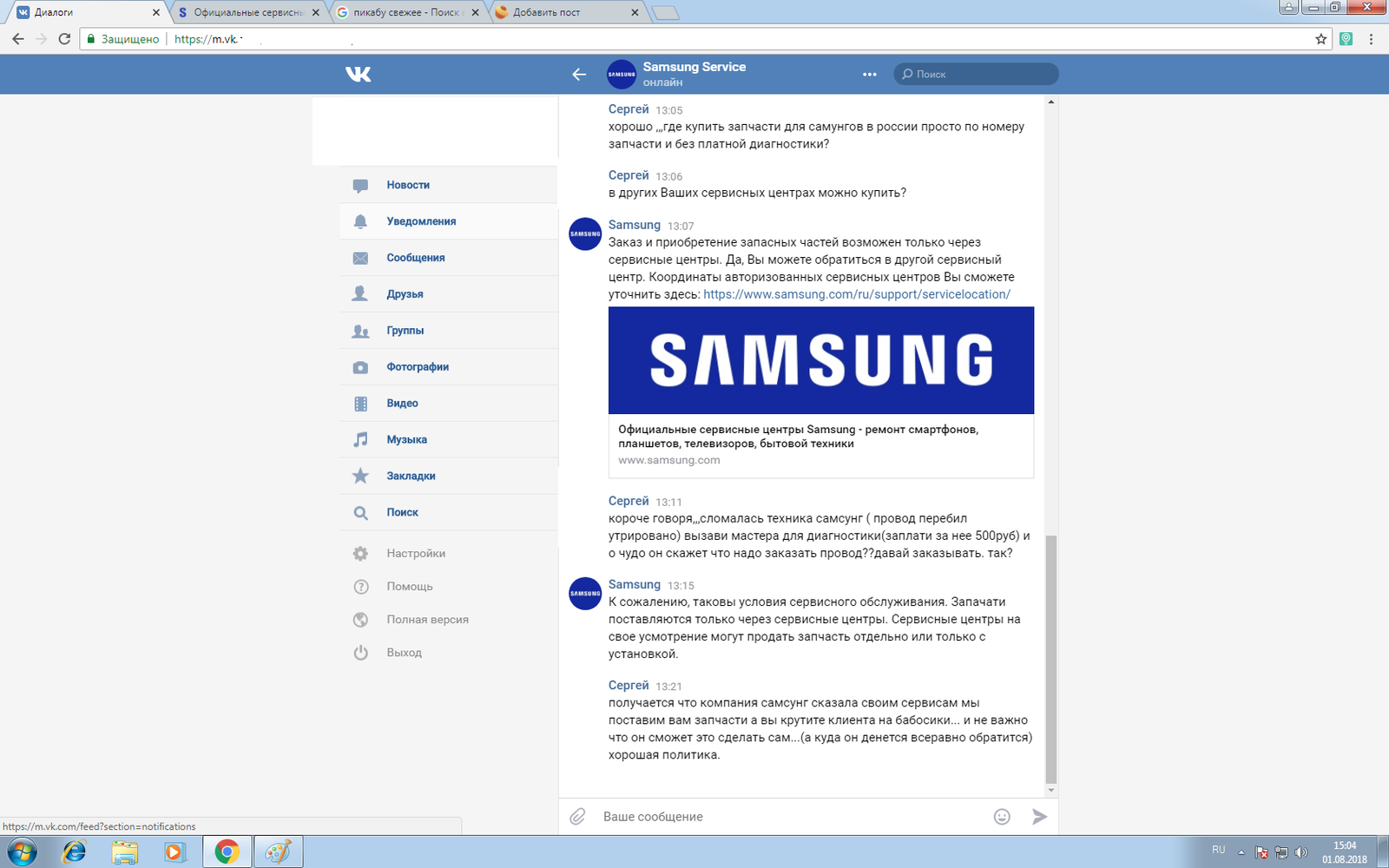Focus the Поиск search field in header
The height and width of the screenshot is (868, 1389).
pyautogui.click(x=976, y=74)
